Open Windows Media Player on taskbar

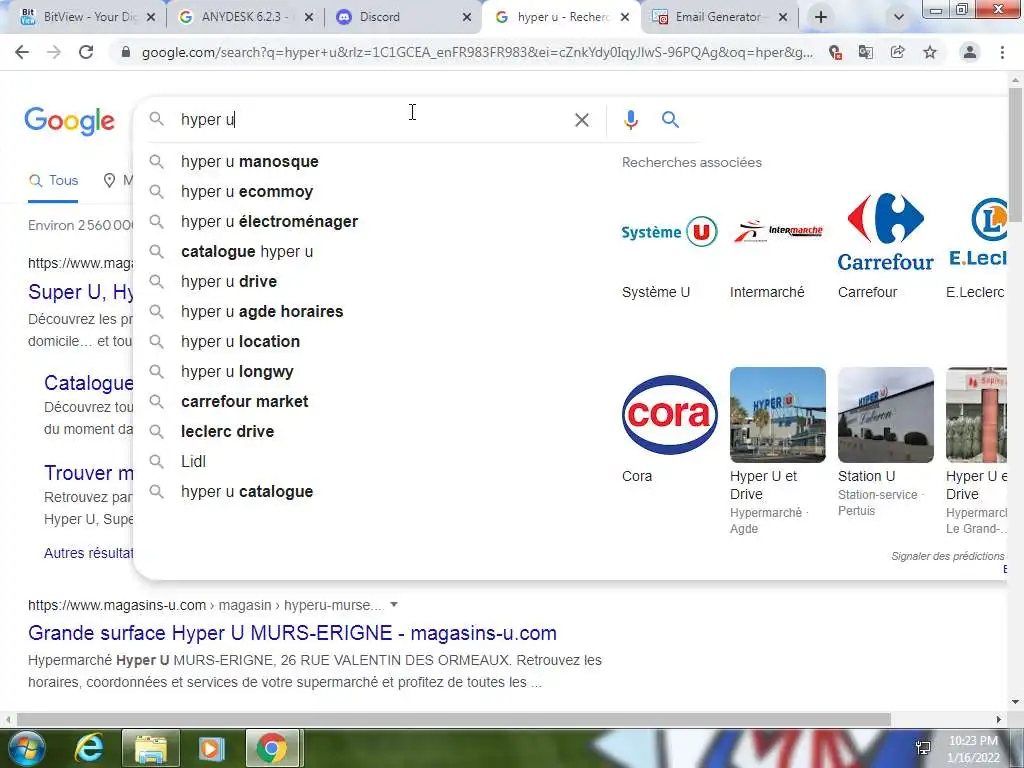pos(212,748)
